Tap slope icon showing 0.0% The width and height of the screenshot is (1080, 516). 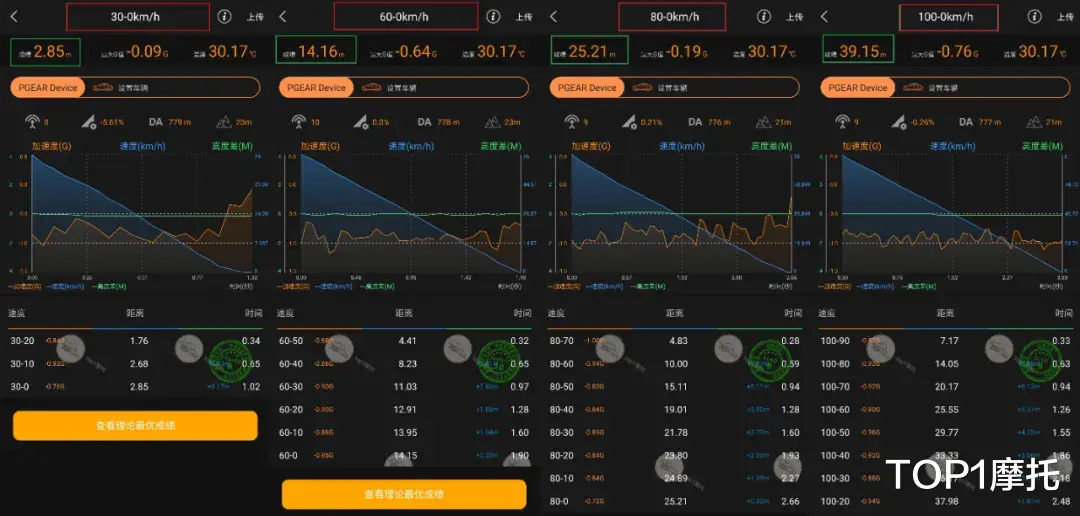[x=361, y=122]
